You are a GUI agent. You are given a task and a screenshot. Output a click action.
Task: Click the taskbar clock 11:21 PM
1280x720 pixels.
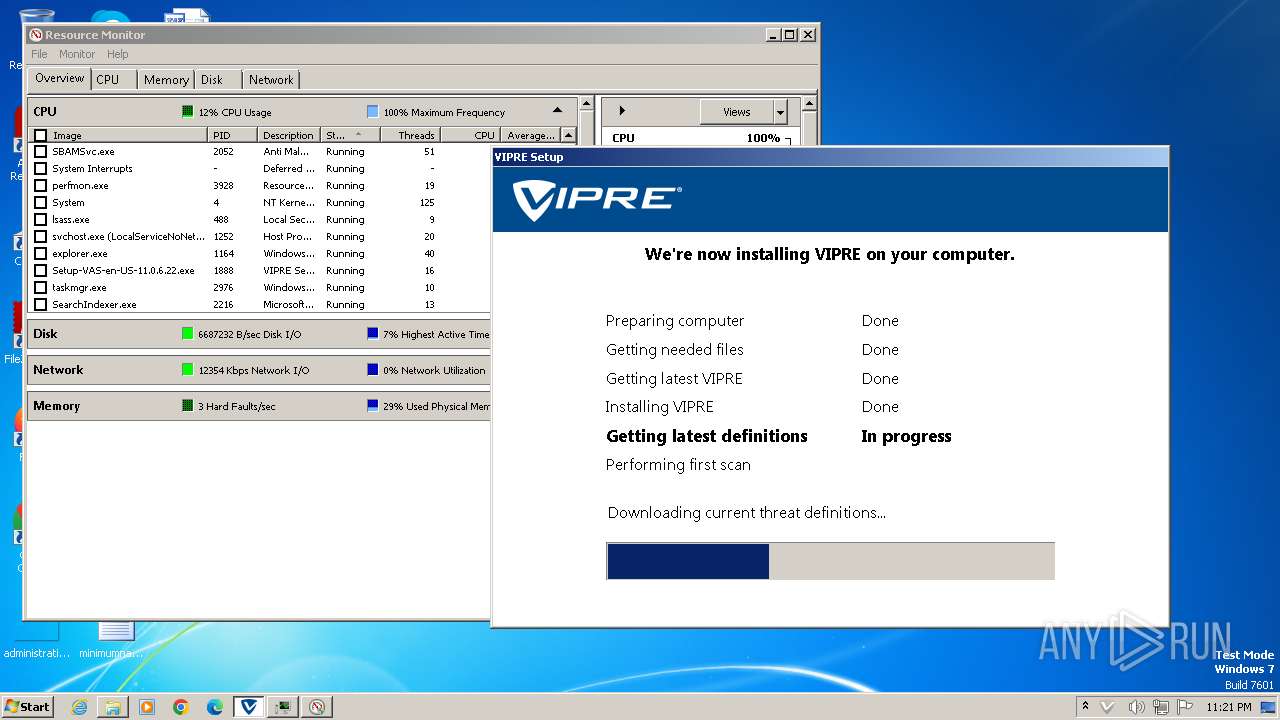pyautogui.click(x=1229, y=707)
